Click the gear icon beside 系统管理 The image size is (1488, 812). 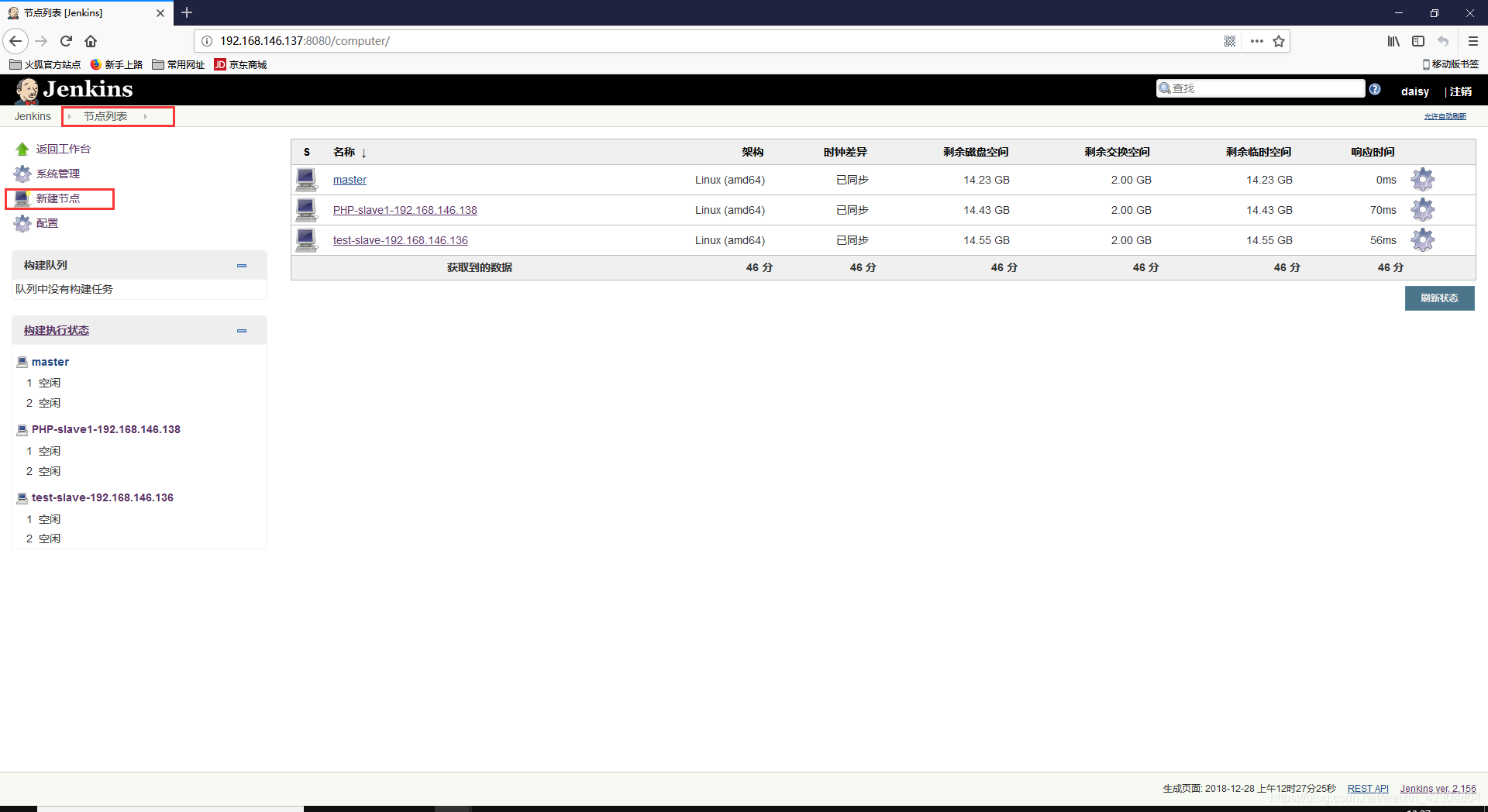pyautogui.click(x=22, y=174)
